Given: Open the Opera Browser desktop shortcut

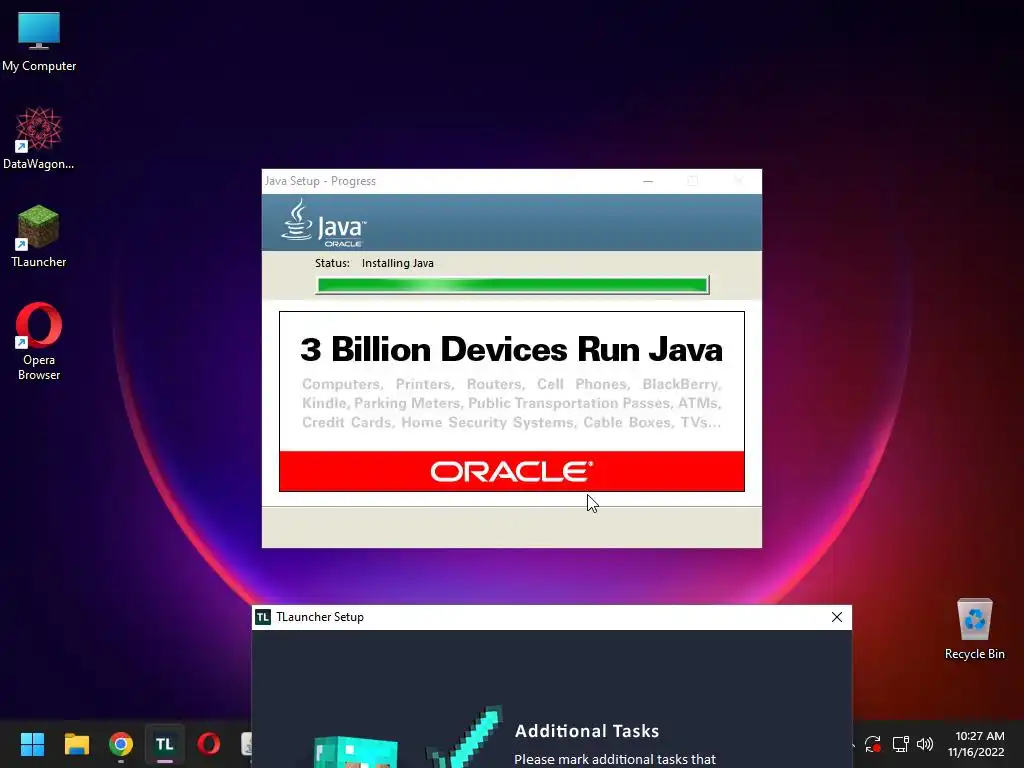Looking at the screenshot, I should pos(39,341).
